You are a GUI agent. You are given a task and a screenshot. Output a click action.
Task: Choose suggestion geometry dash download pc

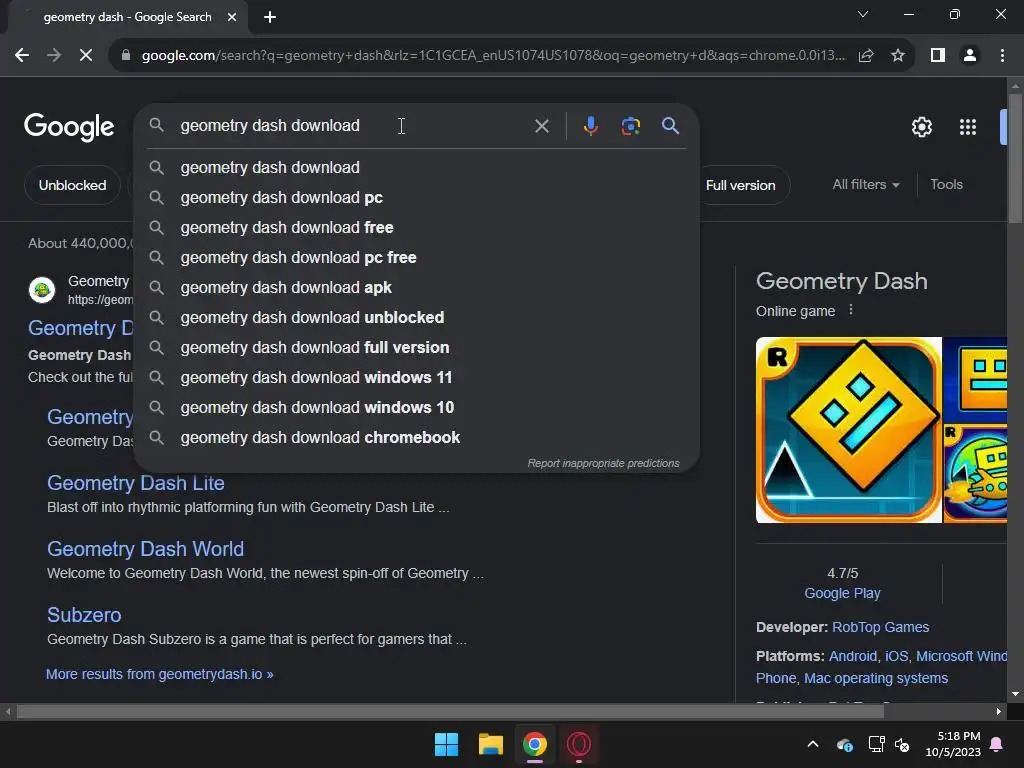pyautogui.click(x=417, y=197)
